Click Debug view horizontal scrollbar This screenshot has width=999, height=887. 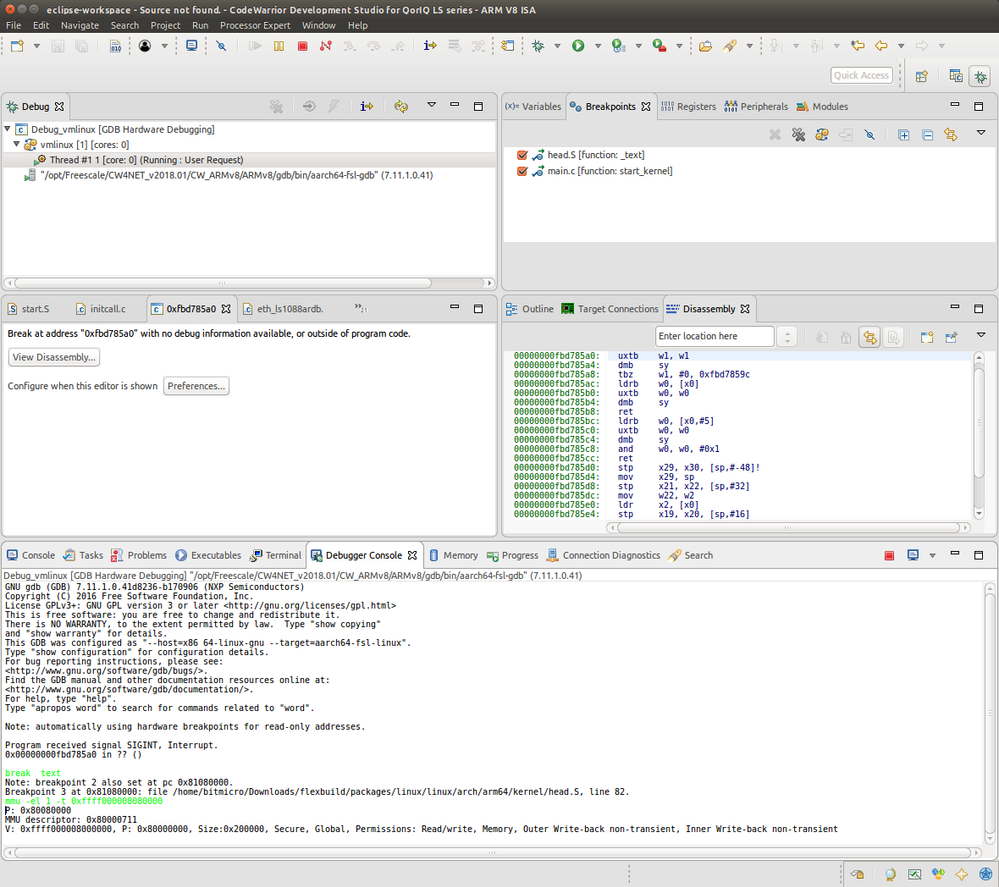click(224, 283)
